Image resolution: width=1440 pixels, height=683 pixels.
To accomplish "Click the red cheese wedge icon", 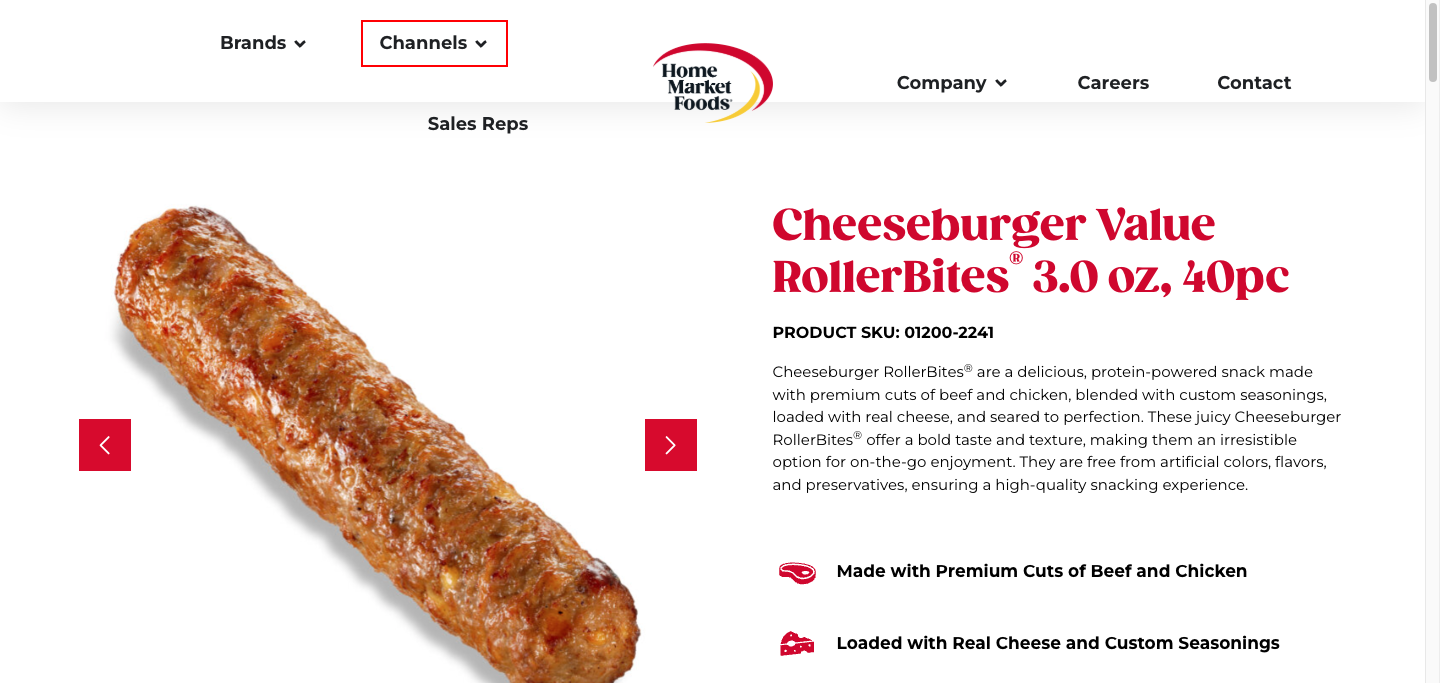I will pyautogui.click(x=797, y=644).
